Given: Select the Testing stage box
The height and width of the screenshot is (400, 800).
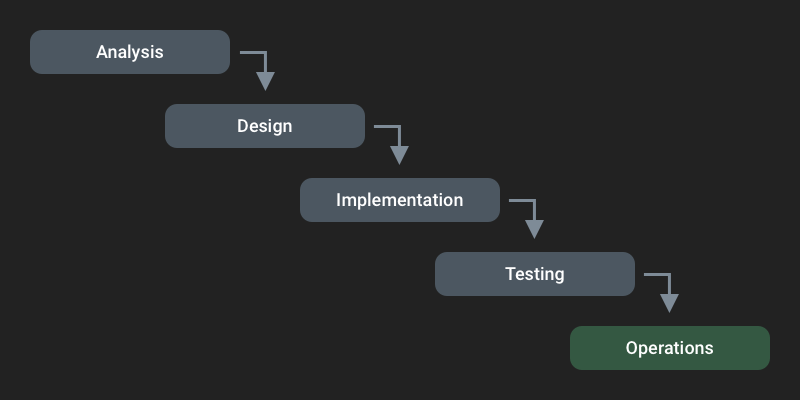Looking at the screenshot, I should 535,274.
